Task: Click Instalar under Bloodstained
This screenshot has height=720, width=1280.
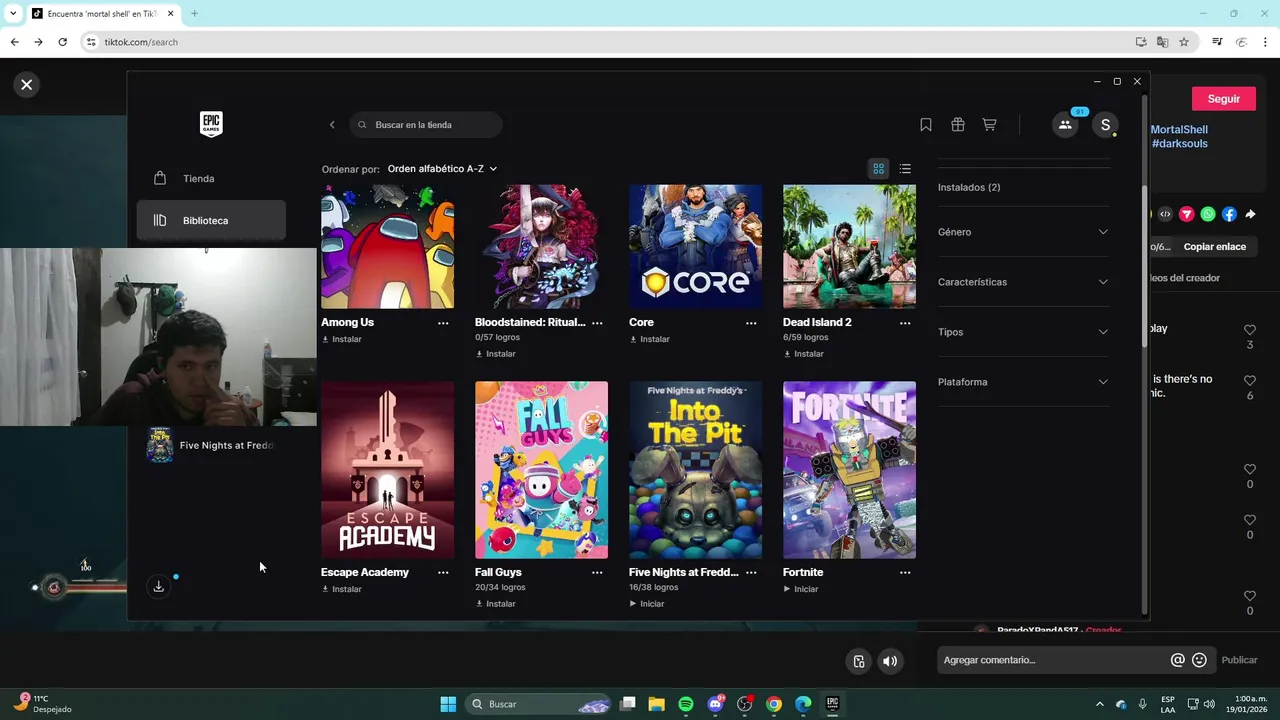Action: click(x=496, y=354)
